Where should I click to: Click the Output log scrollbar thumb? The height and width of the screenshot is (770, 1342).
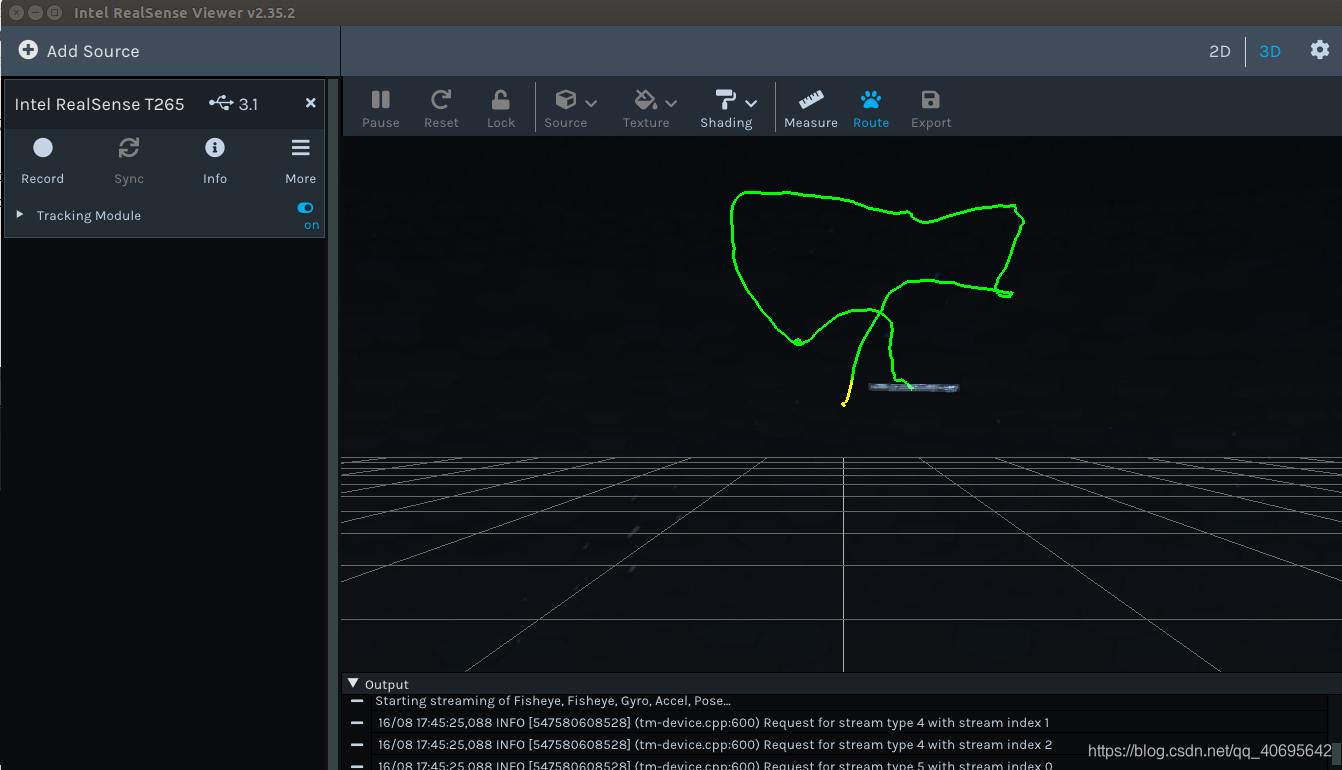(x=1335, y=752)
